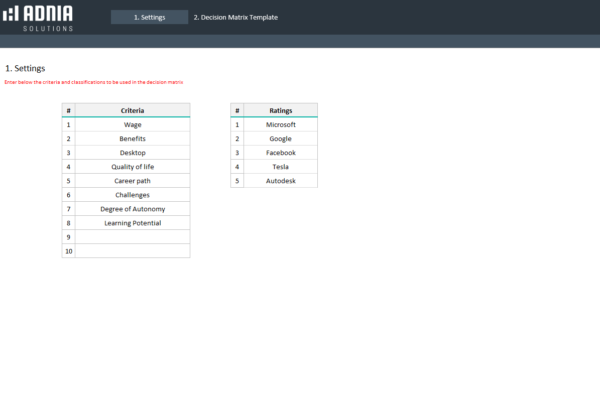The image size is (600, 395).
Task: Click the red instruction text line
Action: click(94, 82)
